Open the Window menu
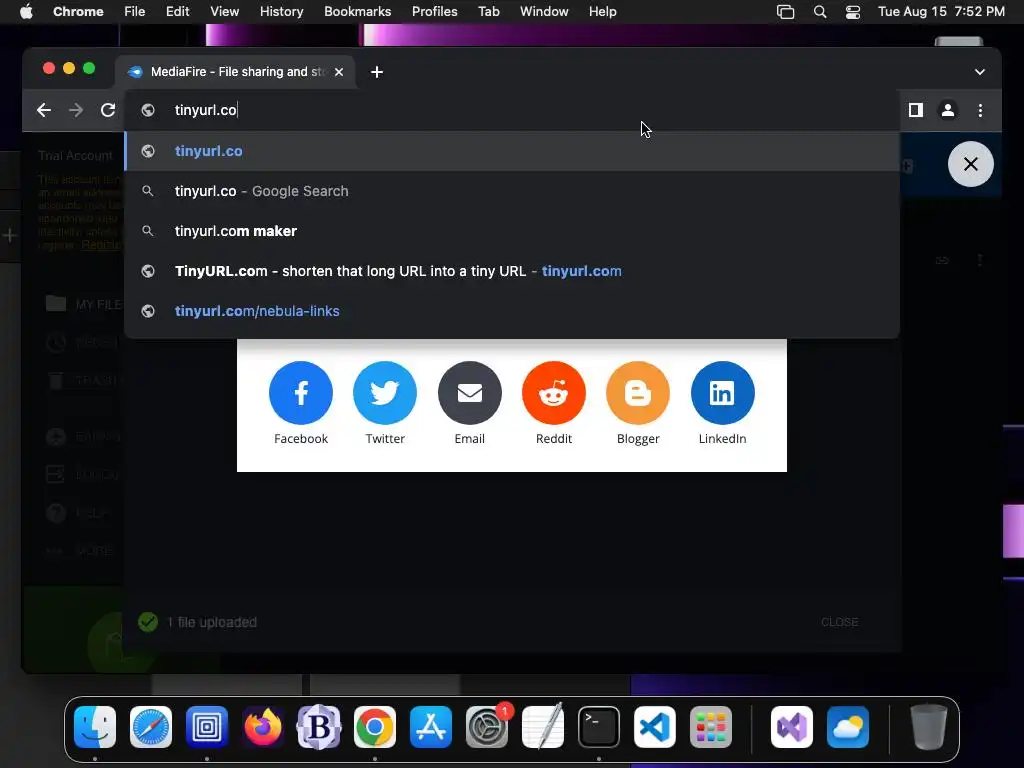Viewport: 1024px width, 768px height. coord(544,12)
